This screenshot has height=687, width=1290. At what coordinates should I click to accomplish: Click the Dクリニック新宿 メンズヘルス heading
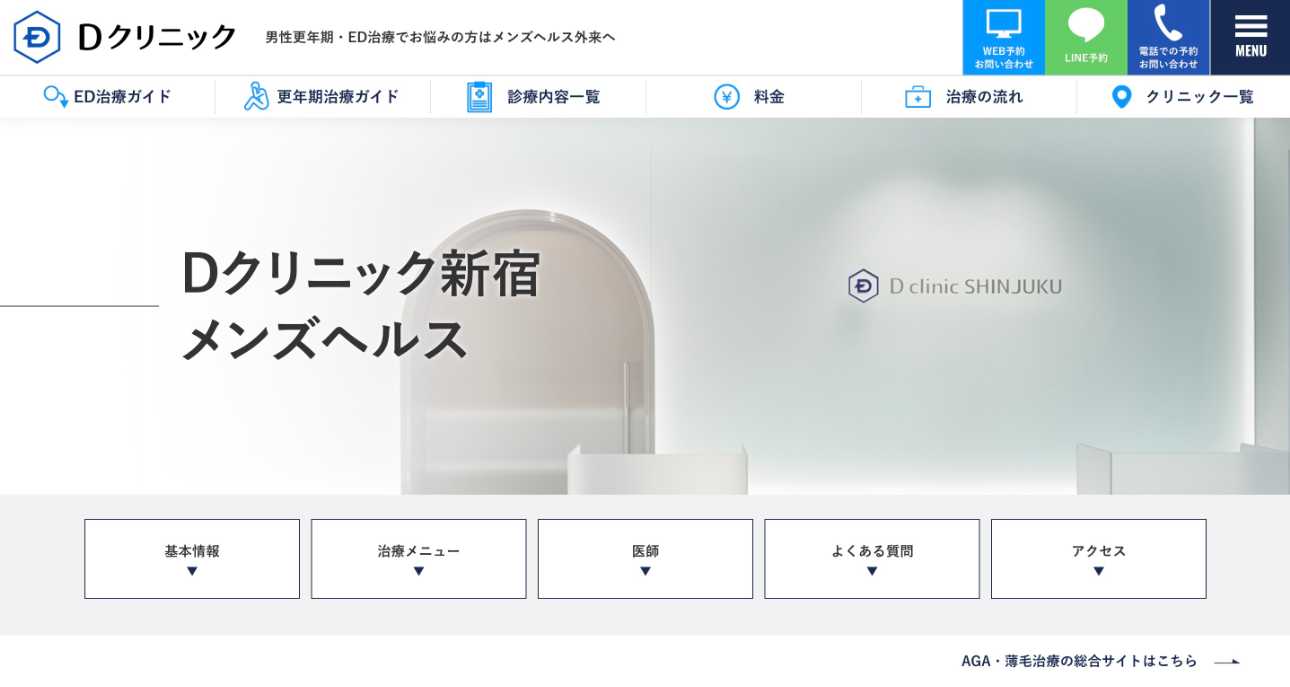coord(360,305)
